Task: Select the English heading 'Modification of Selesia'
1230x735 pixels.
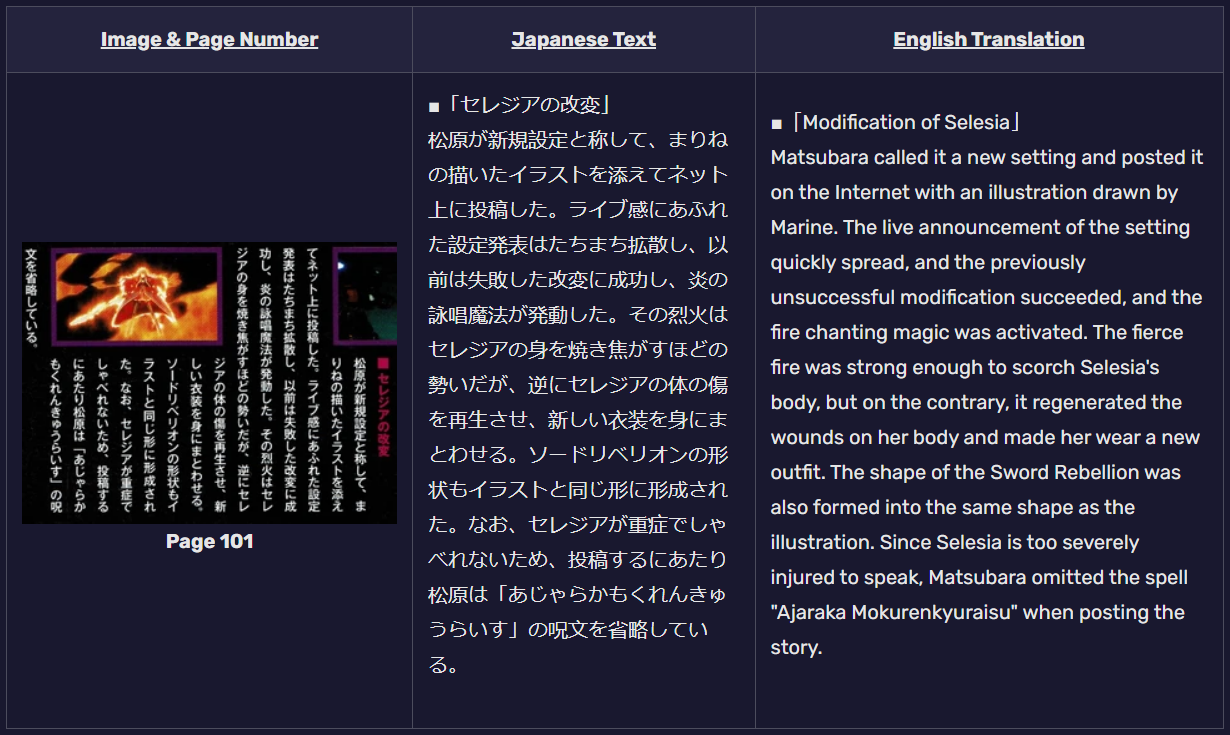Action: click(x=906, y=123)
